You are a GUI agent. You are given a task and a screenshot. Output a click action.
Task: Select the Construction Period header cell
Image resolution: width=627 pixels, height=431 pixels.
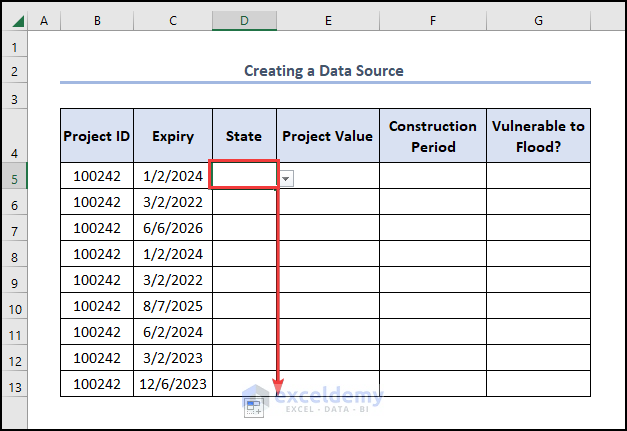[432, 136]
